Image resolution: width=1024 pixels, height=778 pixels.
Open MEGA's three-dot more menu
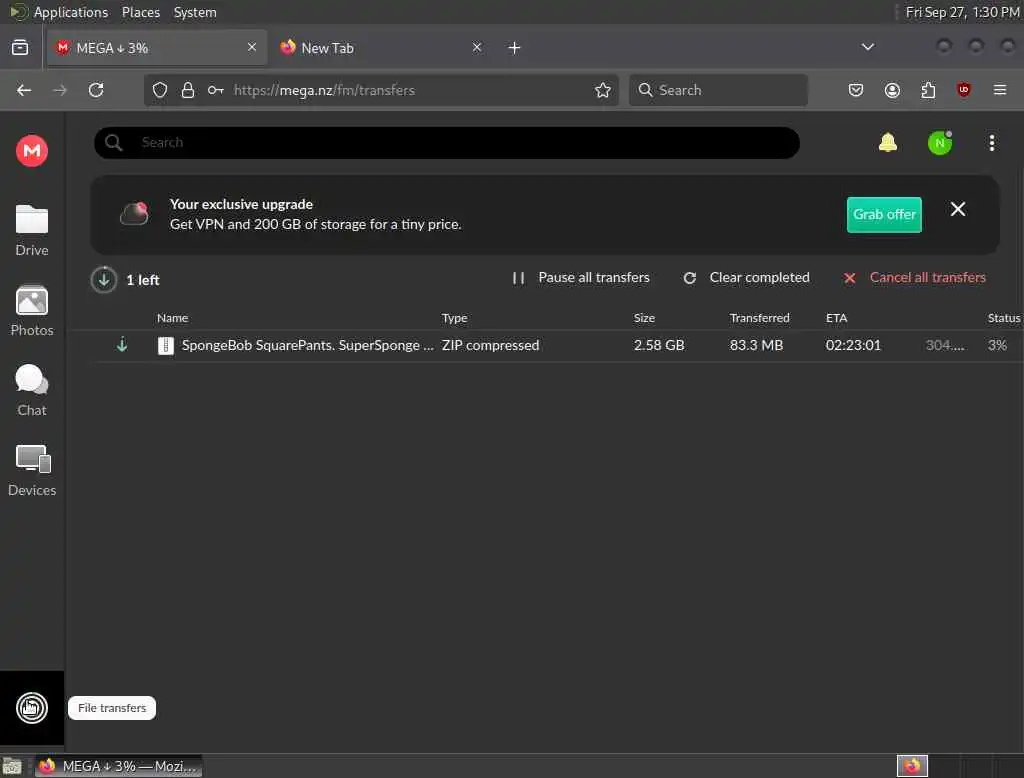[991, 142]
